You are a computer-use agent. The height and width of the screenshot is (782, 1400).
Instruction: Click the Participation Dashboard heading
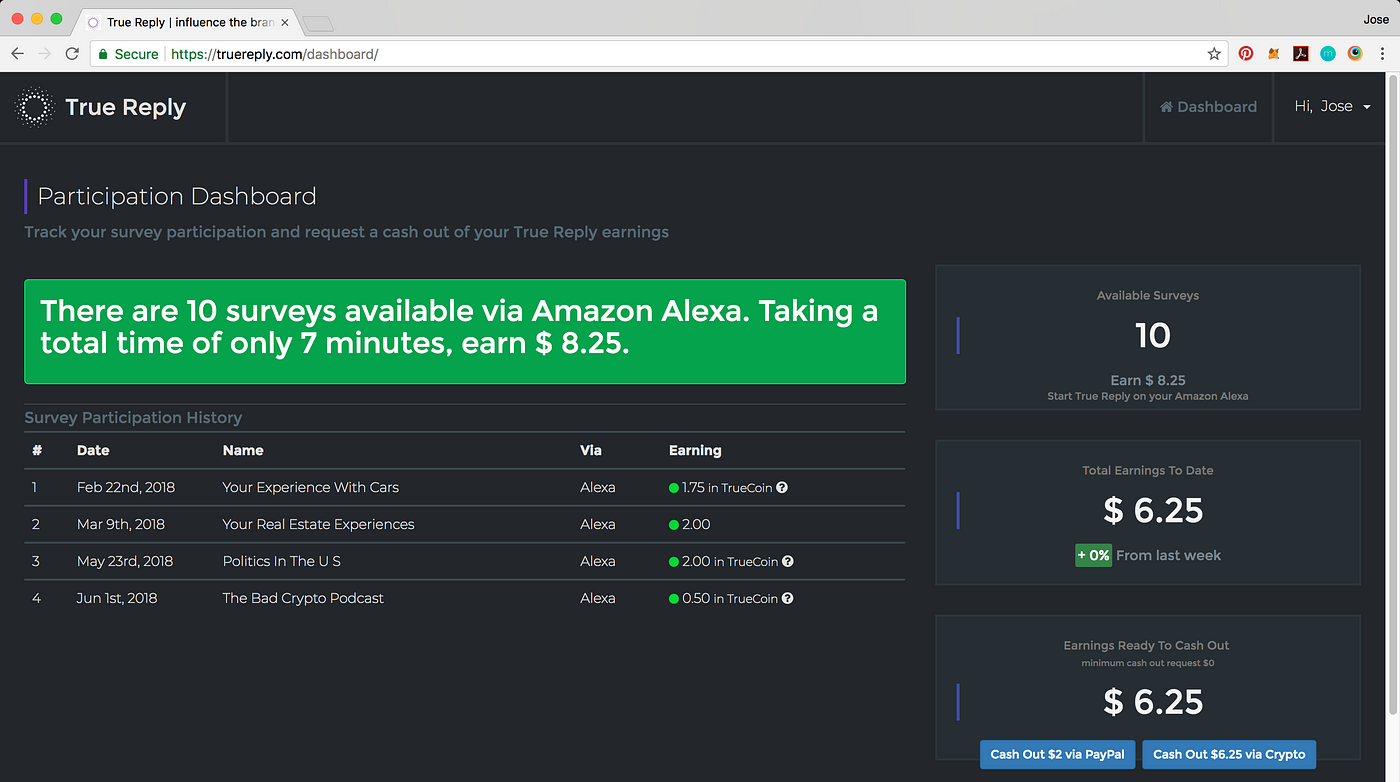[x=177, y=197]
